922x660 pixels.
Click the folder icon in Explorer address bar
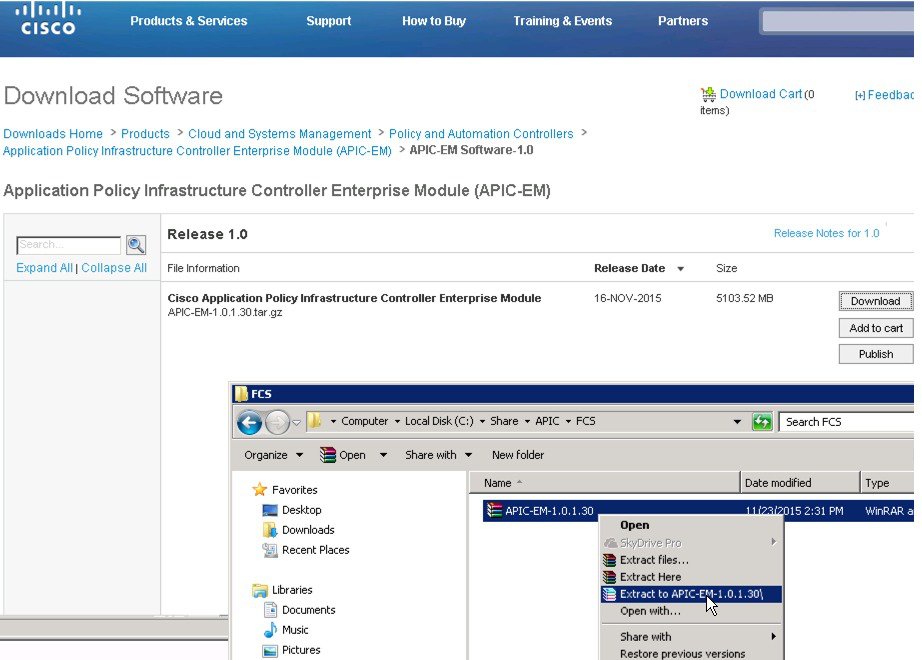click(x=315, y=421)
